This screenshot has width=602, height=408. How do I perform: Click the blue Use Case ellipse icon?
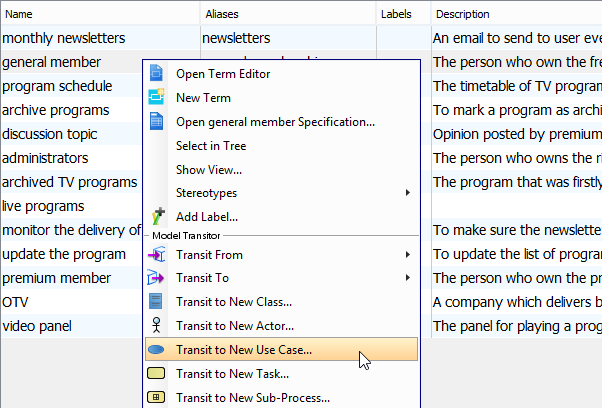pos(156,350)
